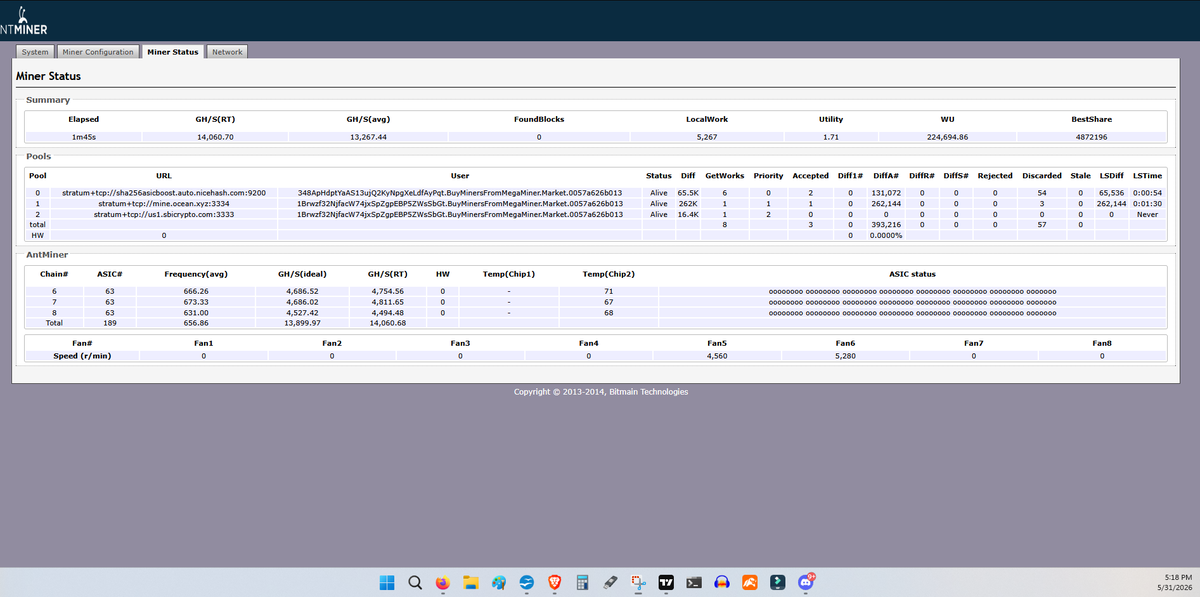Click chain 8 GH/S(RT) 4,494.48

point(386,312)
